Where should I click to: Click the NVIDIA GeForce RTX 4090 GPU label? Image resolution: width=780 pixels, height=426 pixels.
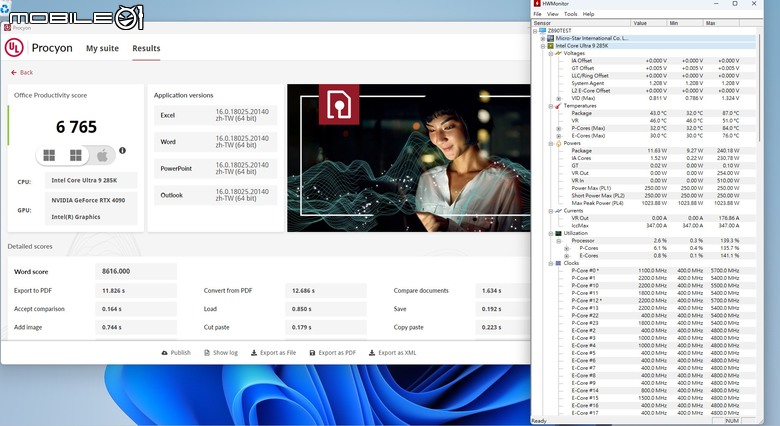(x=89, y=200)
